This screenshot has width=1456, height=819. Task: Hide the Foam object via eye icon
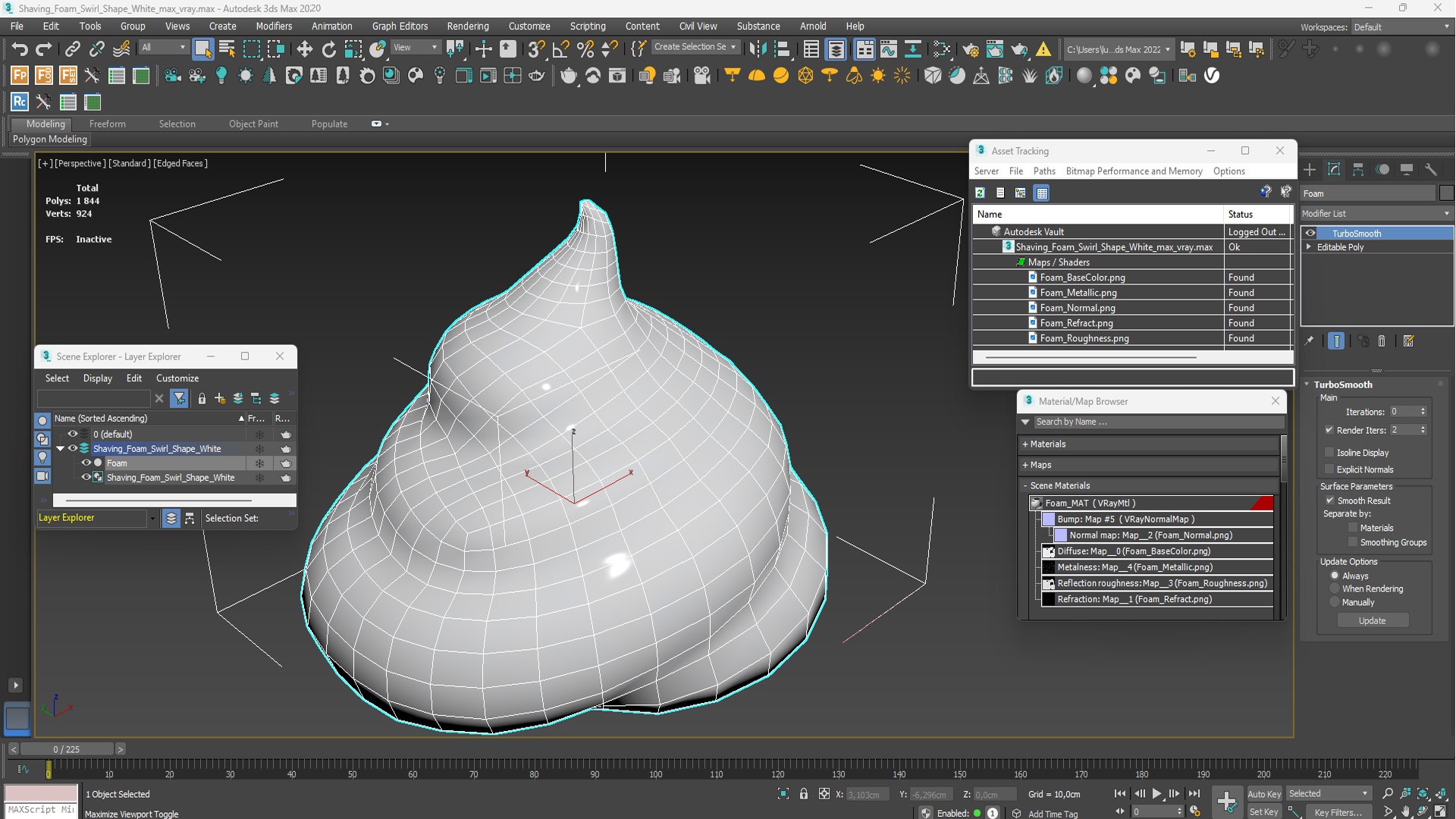point(86,463)
